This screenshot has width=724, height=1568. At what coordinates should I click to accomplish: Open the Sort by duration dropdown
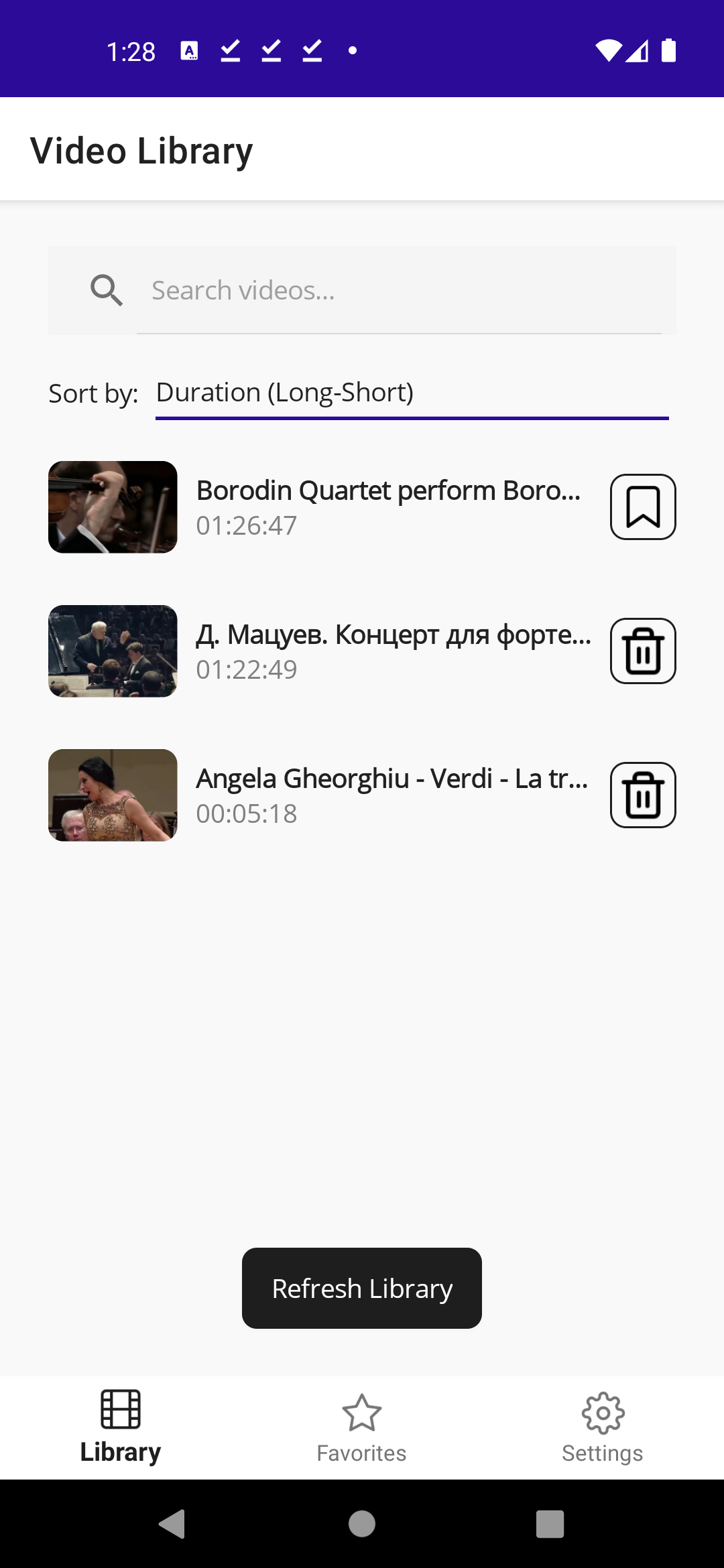(x=412, y=393)
